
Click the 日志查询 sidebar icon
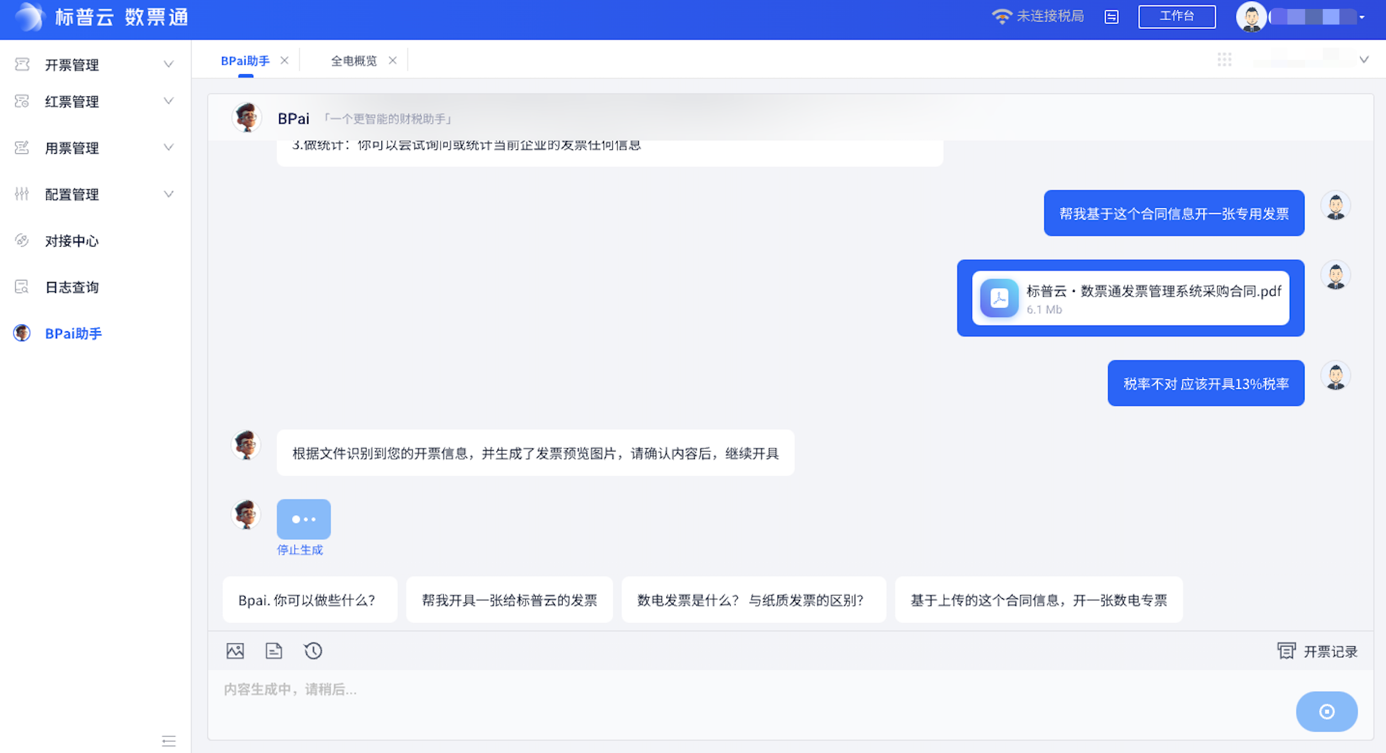[x=22, y=287]
